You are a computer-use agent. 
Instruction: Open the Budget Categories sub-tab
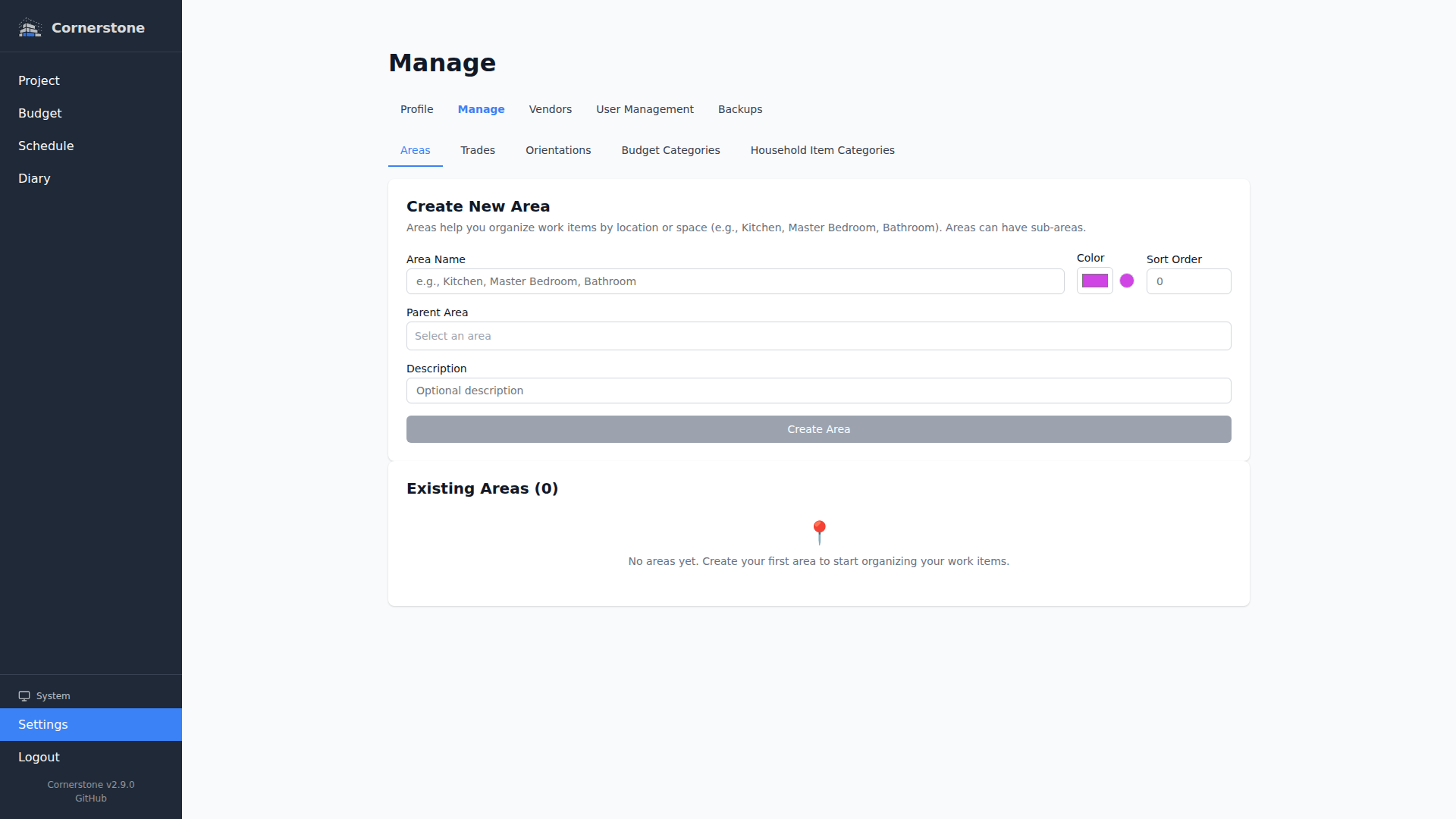point(671,150)
